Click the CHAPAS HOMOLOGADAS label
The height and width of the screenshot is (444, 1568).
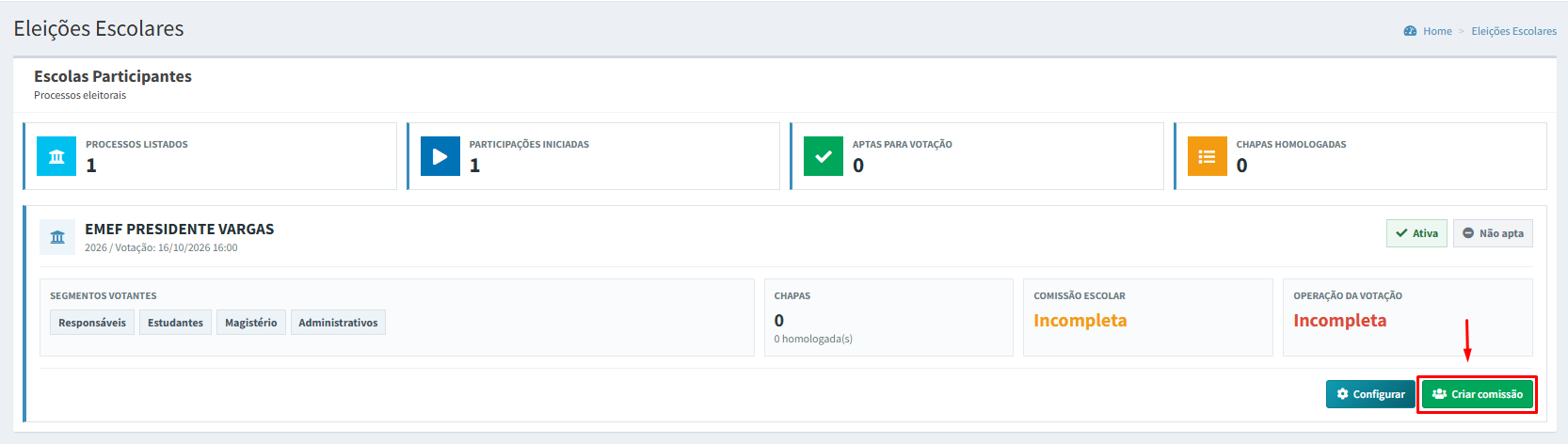point(1291,145)
